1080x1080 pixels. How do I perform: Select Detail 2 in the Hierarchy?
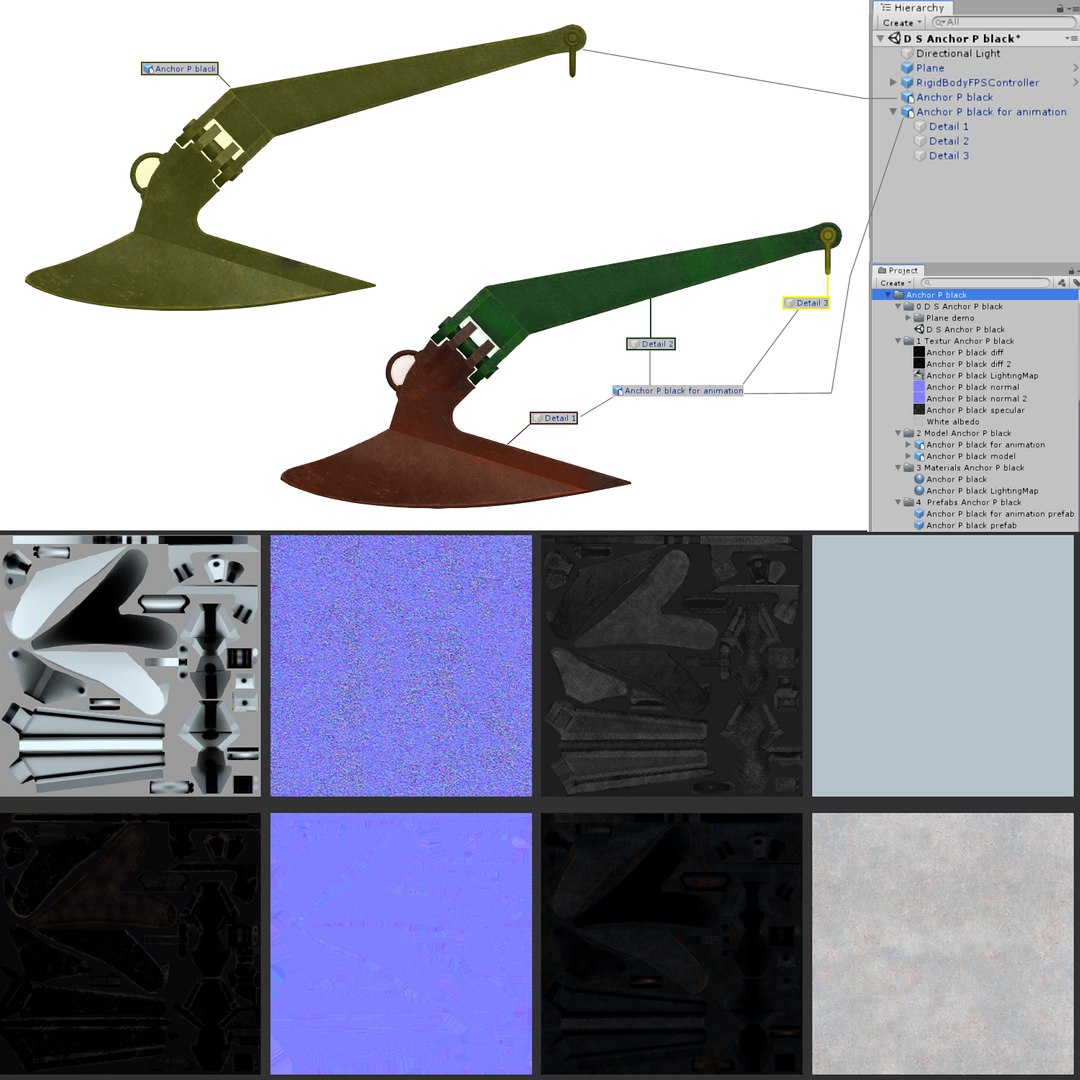(948, 141)
